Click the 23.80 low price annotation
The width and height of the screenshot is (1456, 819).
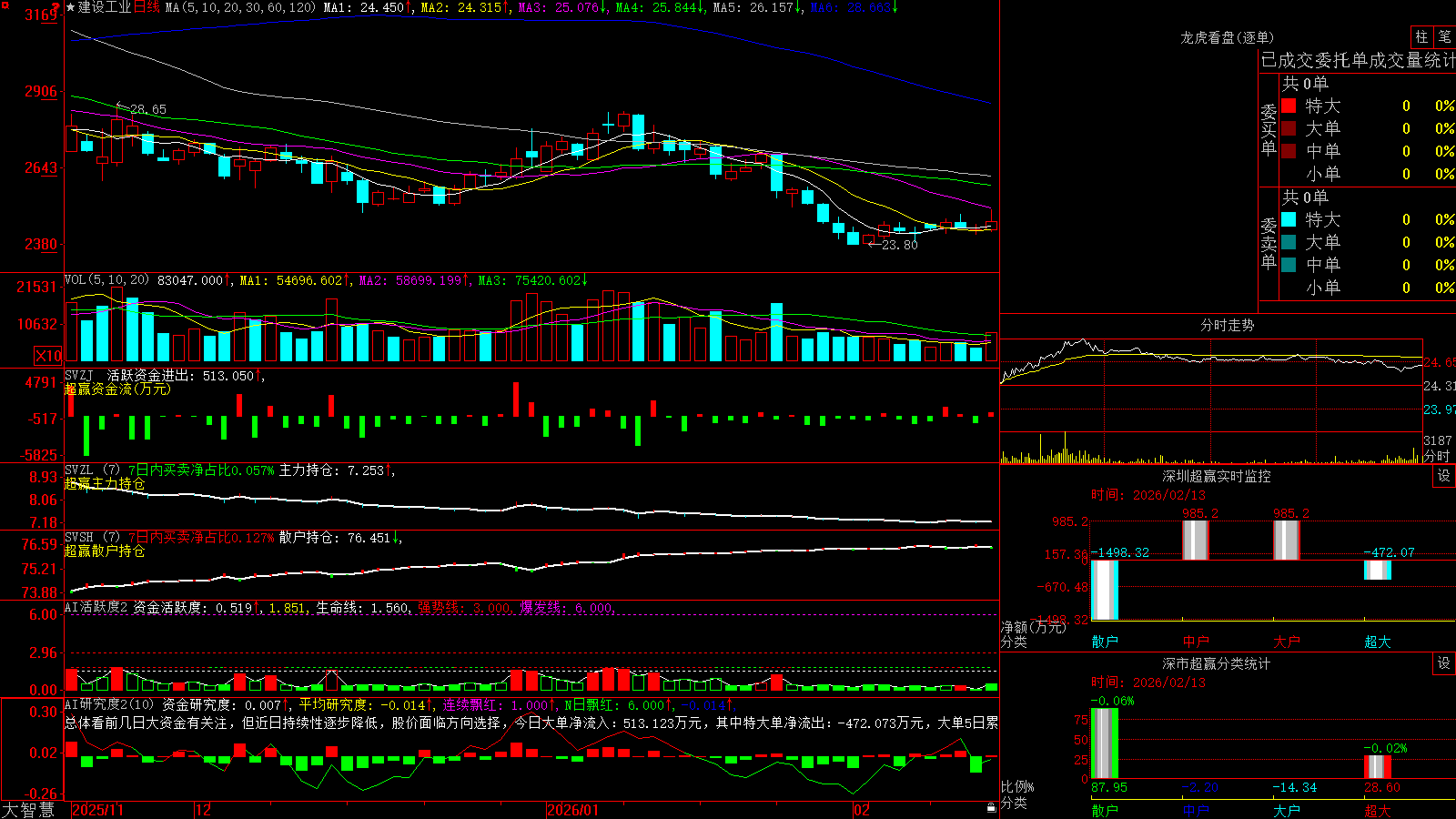pyautogui.click(x=900, y=245)
